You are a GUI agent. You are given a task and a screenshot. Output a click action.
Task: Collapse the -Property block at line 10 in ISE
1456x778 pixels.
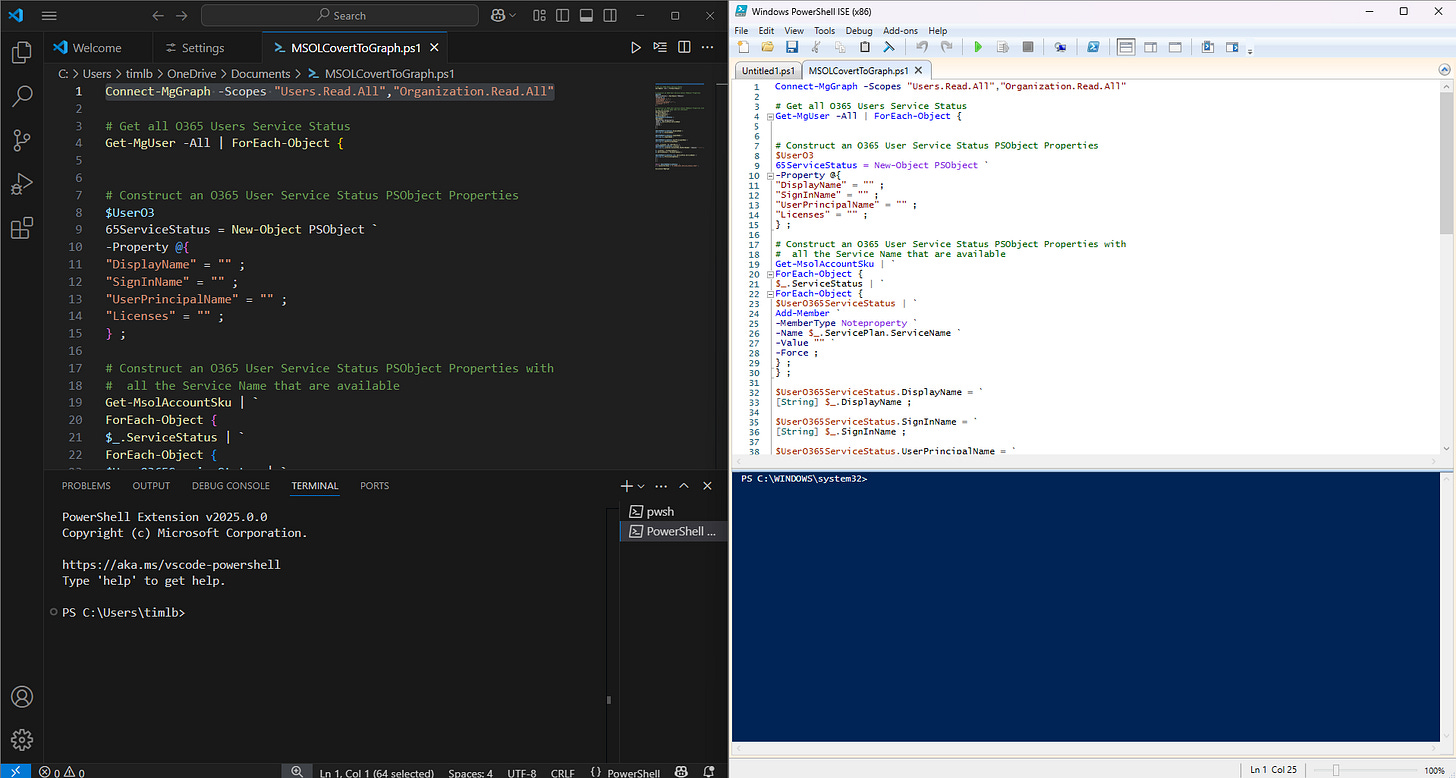point(770,175)
